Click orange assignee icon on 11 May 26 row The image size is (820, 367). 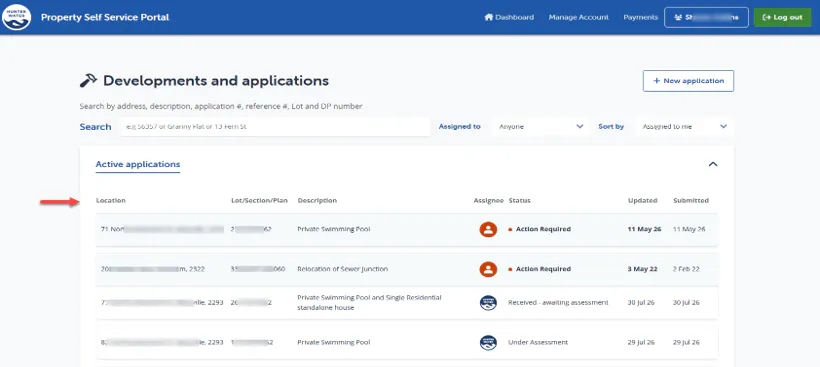pos(488,229)
